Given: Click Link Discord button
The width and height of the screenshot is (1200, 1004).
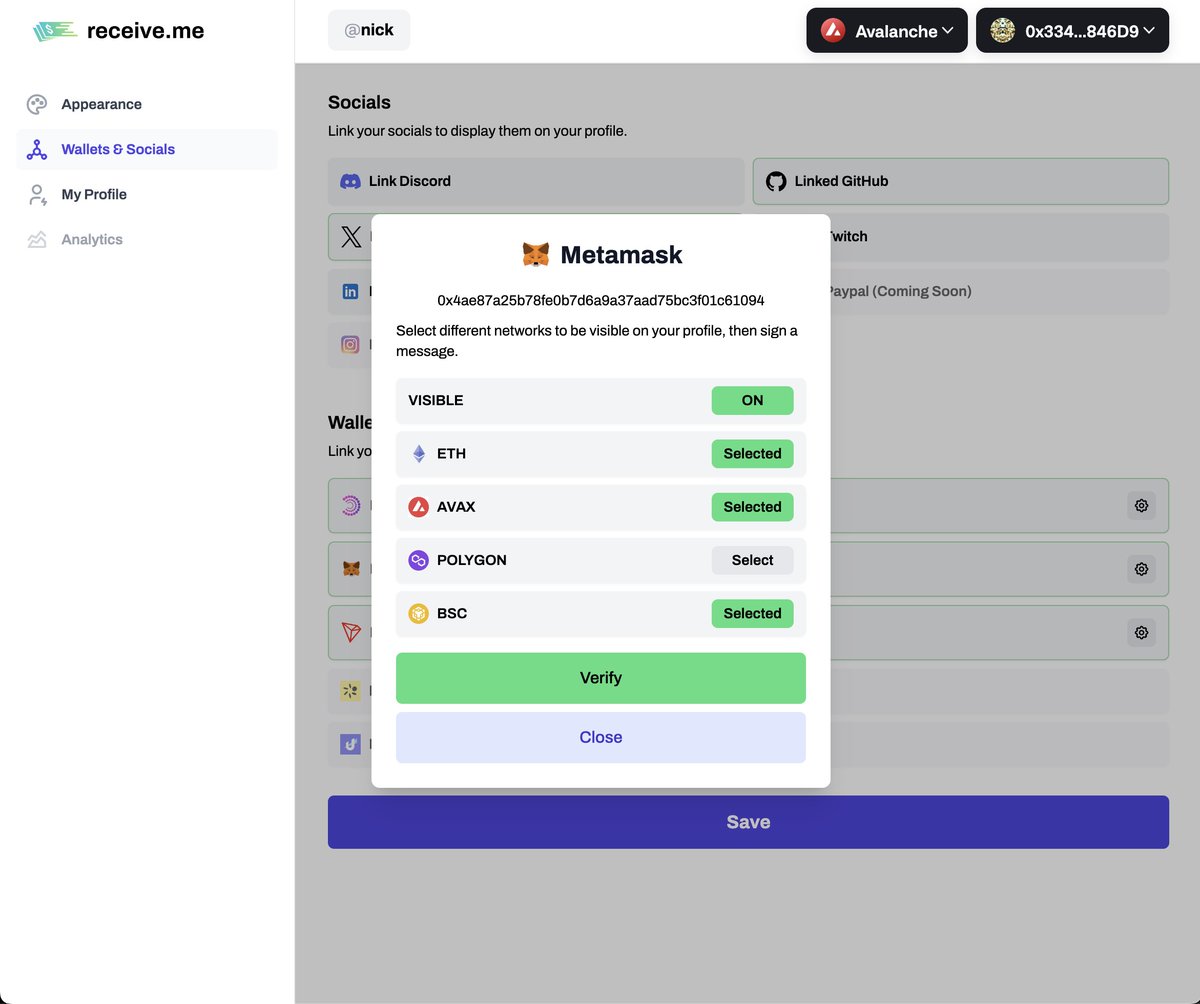Looking at the screenshot, I should (x=536, y=181).
